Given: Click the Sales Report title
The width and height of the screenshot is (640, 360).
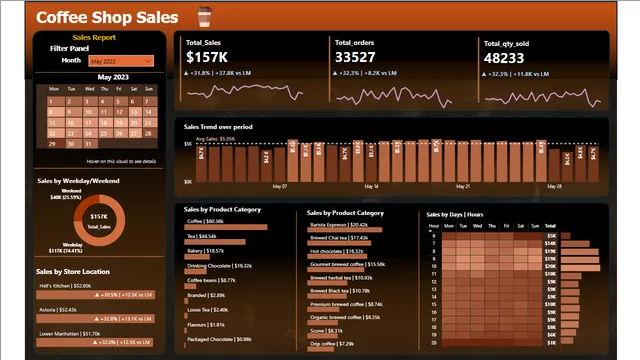Looking at the screenshot, I should [x=94, y=38].
